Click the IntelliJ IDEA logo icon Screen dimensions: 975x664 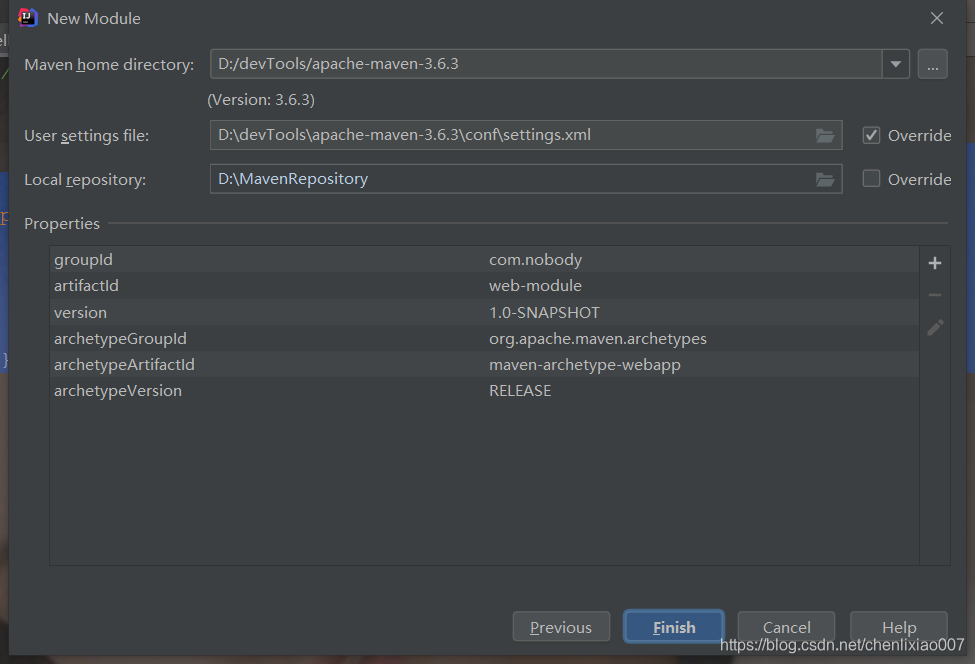28,18
